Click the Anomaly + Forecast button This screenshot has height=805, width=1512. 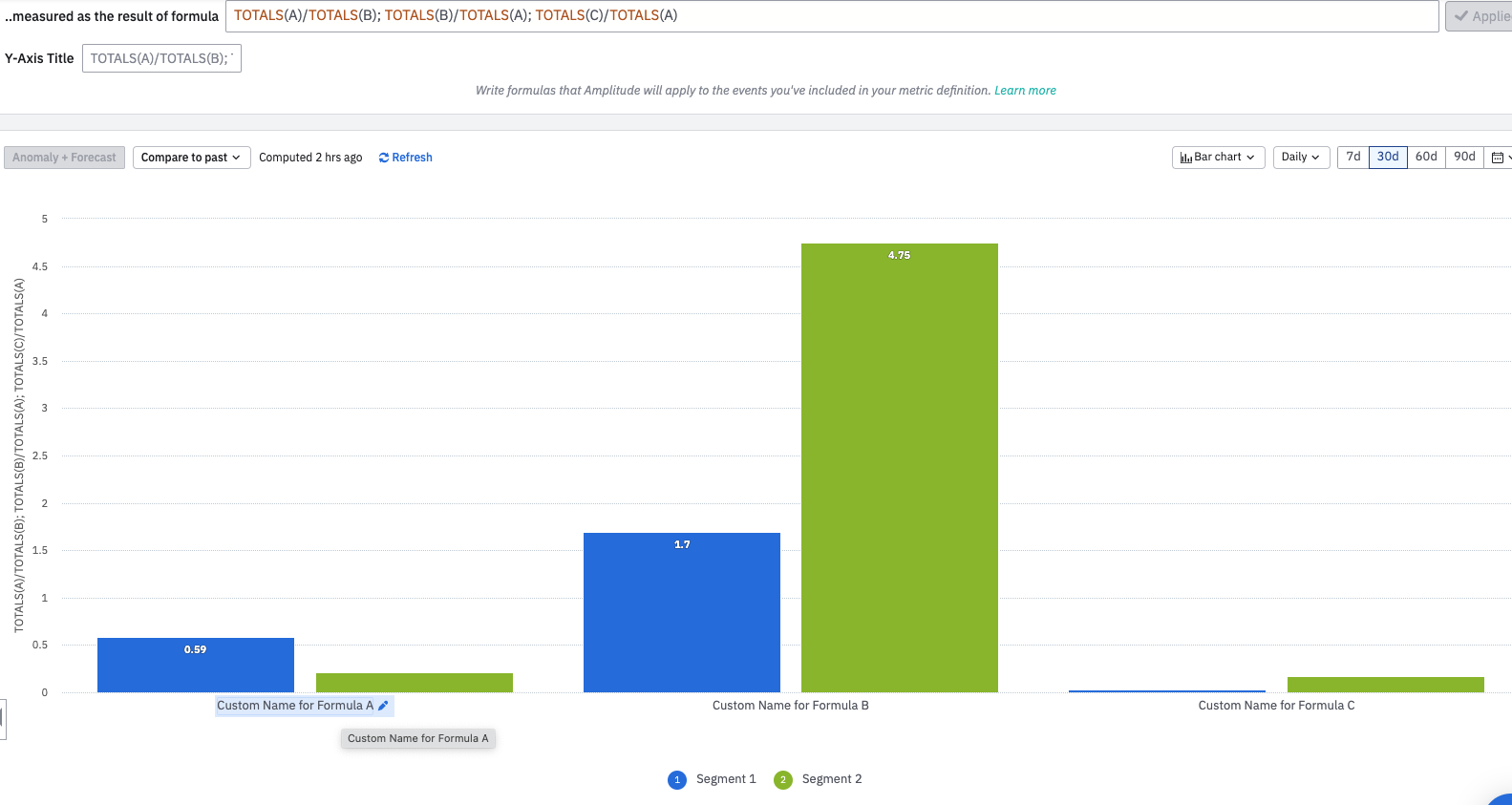64,158
